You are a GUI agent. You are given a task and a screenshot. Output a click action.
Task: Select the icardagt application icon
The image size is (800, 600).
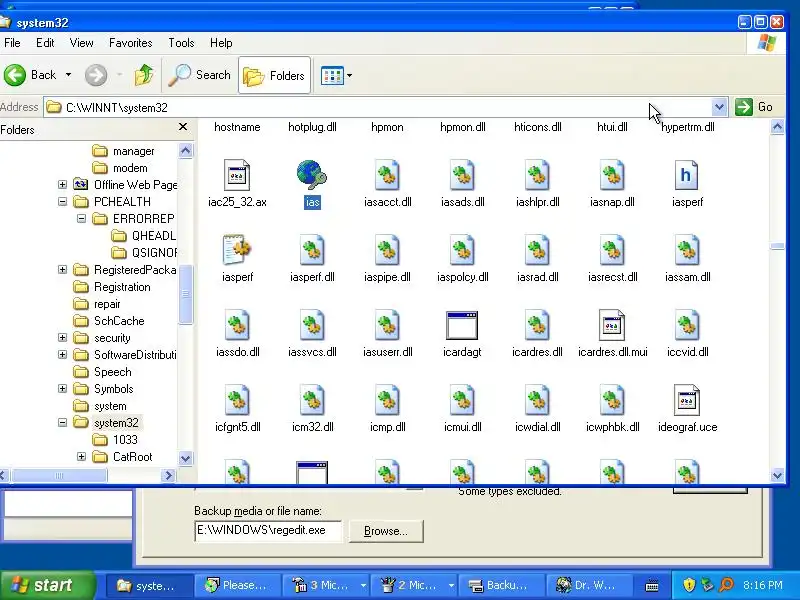point(462,325)
